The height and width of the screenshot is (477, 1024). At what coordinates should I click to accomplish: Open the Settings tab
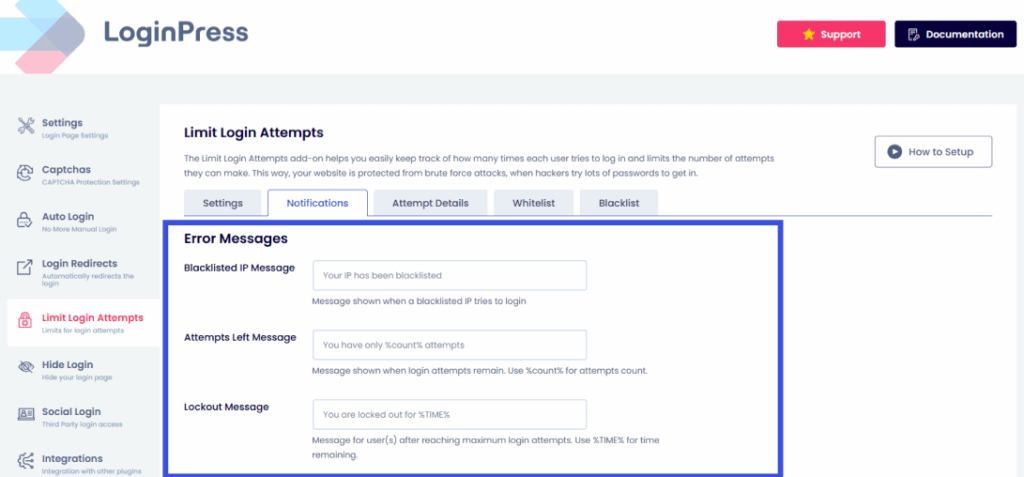[223, 203]
